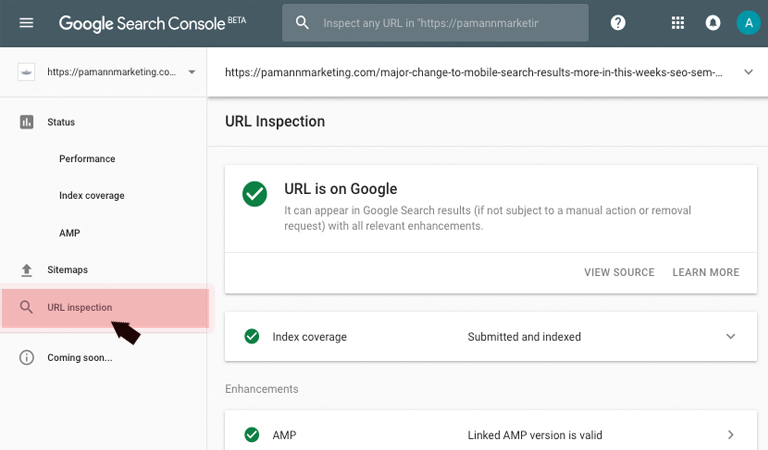Click LEARN MORE button
Viewport: 768px width, 450px height.
click(x=706, y=272)
